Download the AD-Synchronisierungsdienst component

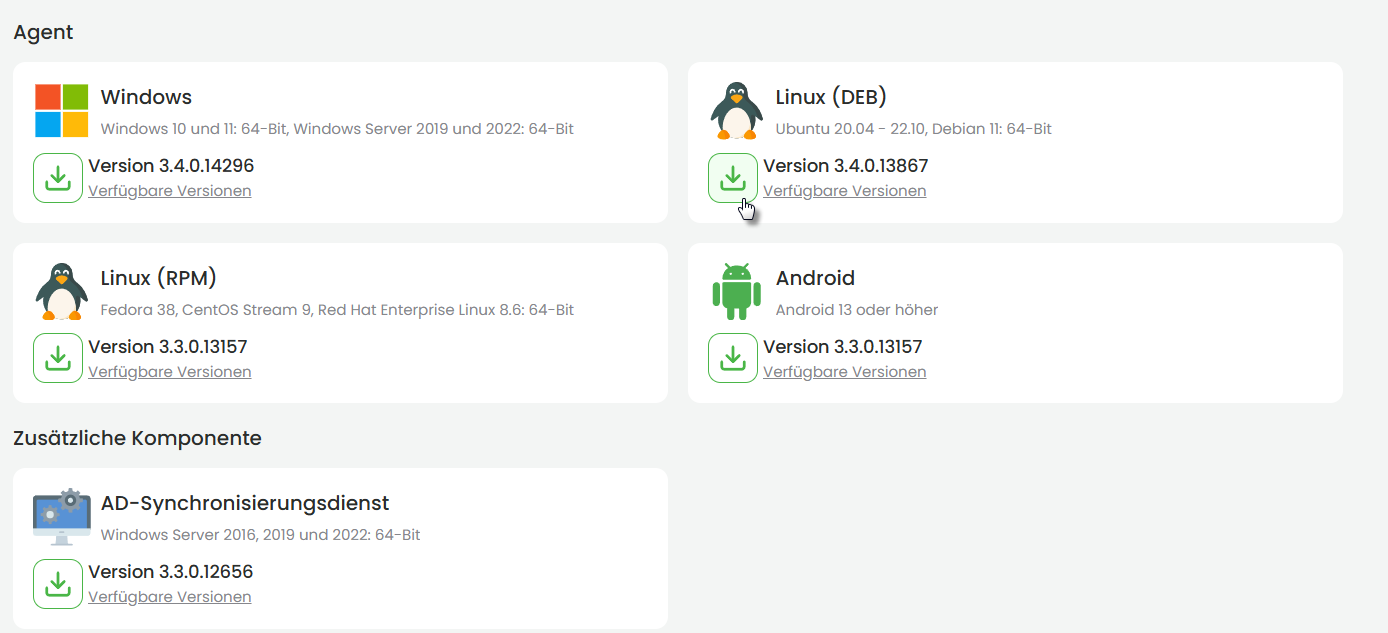coord(58,584)
